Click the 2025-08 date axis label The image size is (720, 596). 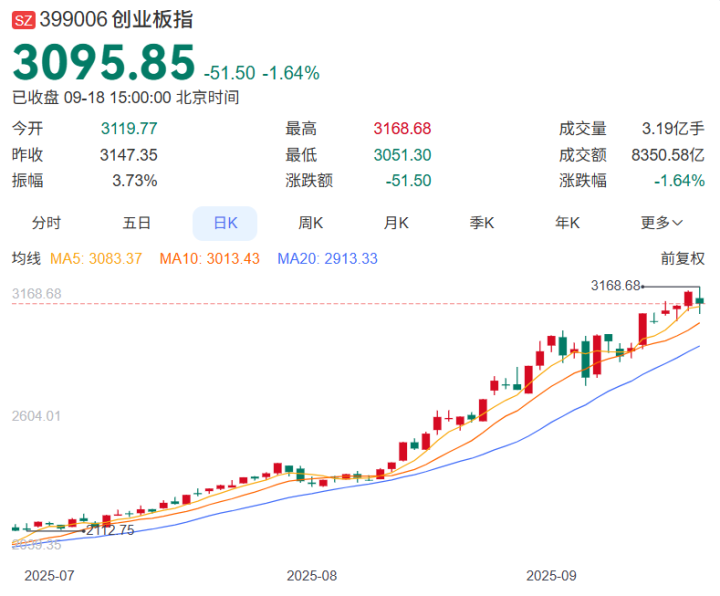(312, 576)
